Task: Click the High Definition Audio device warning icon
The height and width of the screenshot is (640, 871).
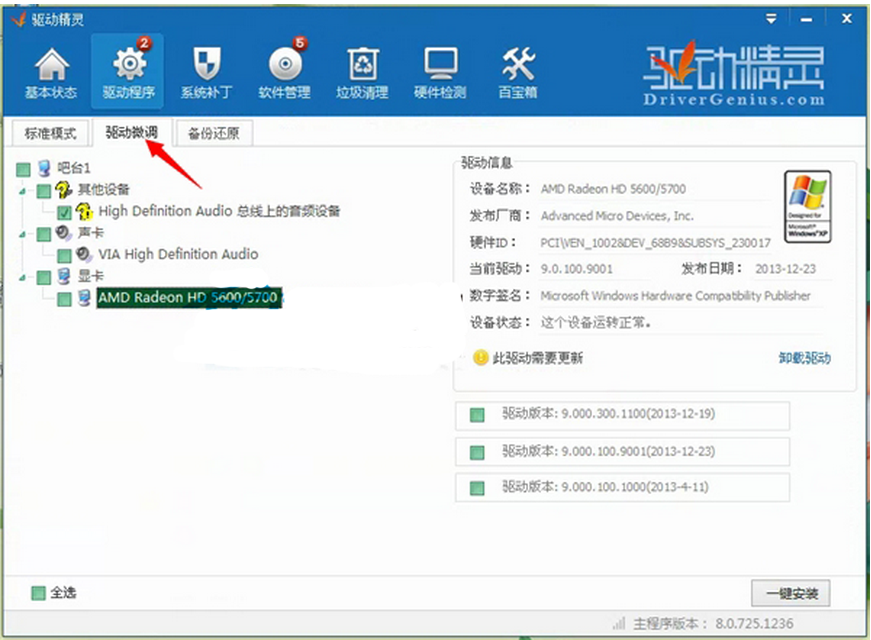Action: (84, 211)
